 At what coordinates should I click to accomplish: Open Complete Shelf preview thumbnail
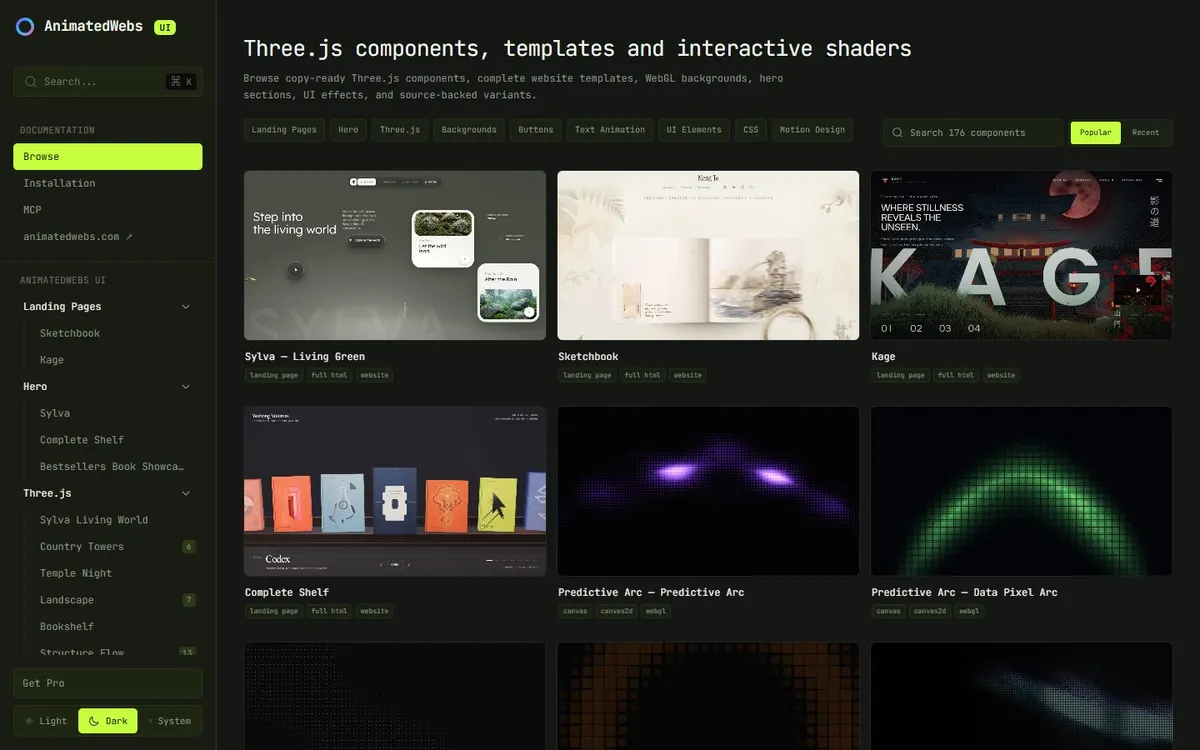(x=395, y=491)
